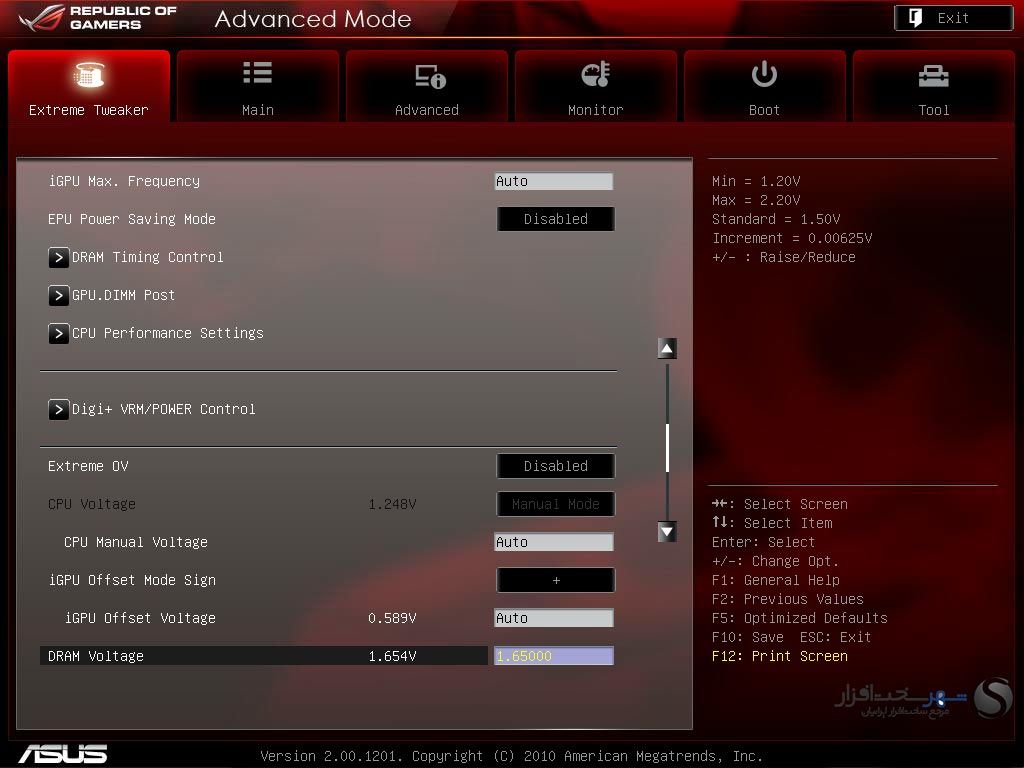Expand DRAM Timing Control submenu
Screen dimensions: 1024x768
pos(136,257)
